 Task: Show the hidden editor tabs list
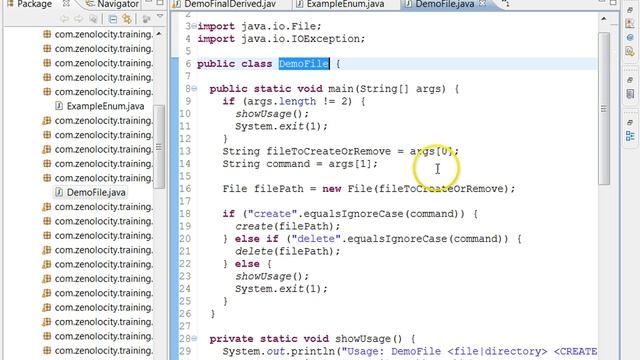click(505, 4)
